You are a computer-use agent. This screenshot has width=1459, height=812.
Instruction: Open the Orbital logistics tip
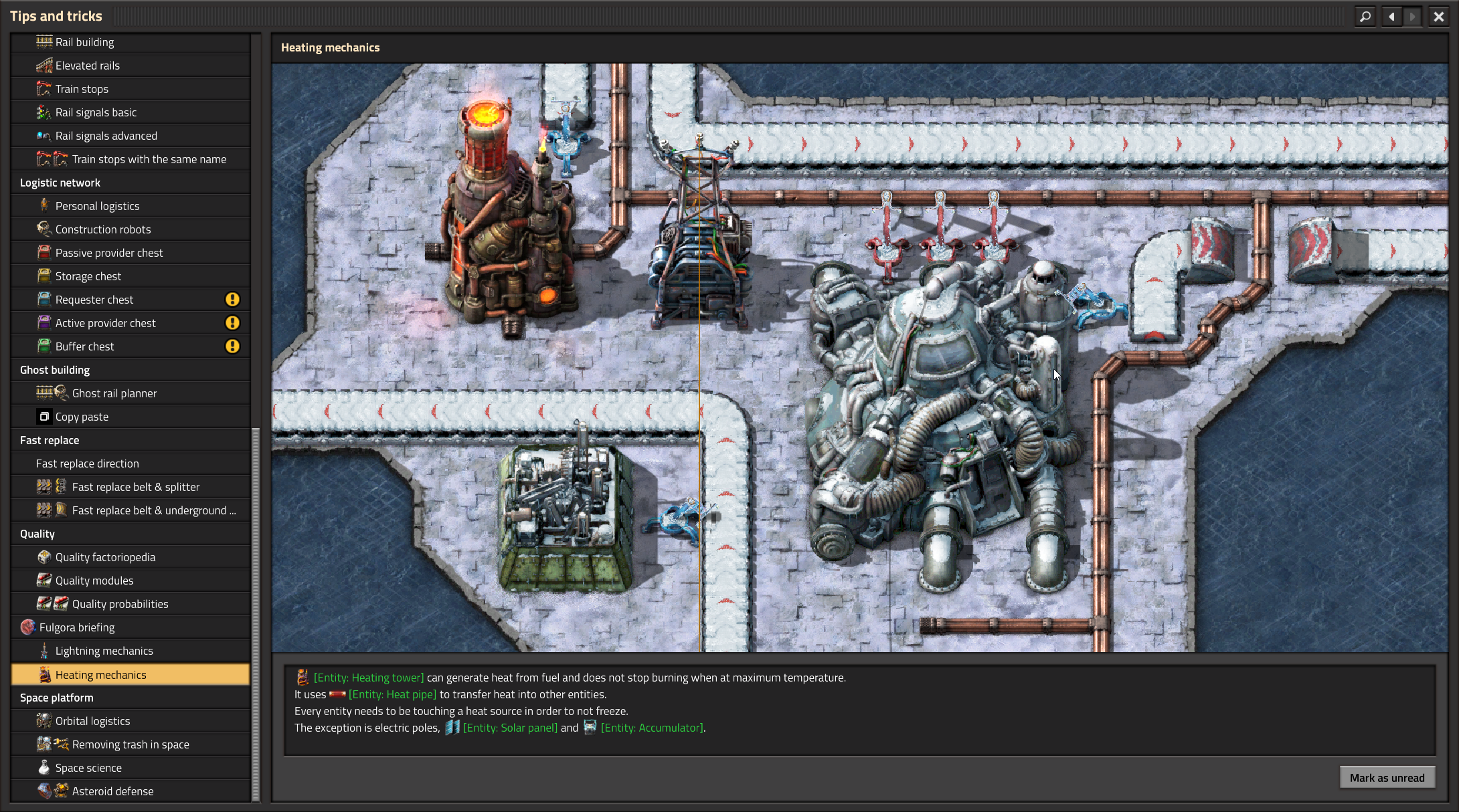[x=131, y=721]
